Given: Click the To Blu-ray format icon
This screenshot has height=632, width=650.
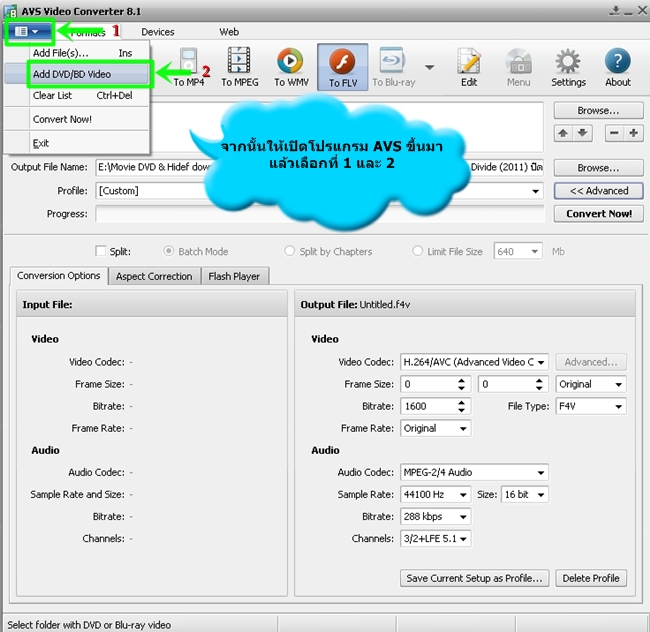Looking at the screenshot, I should [x=393, y=67].
